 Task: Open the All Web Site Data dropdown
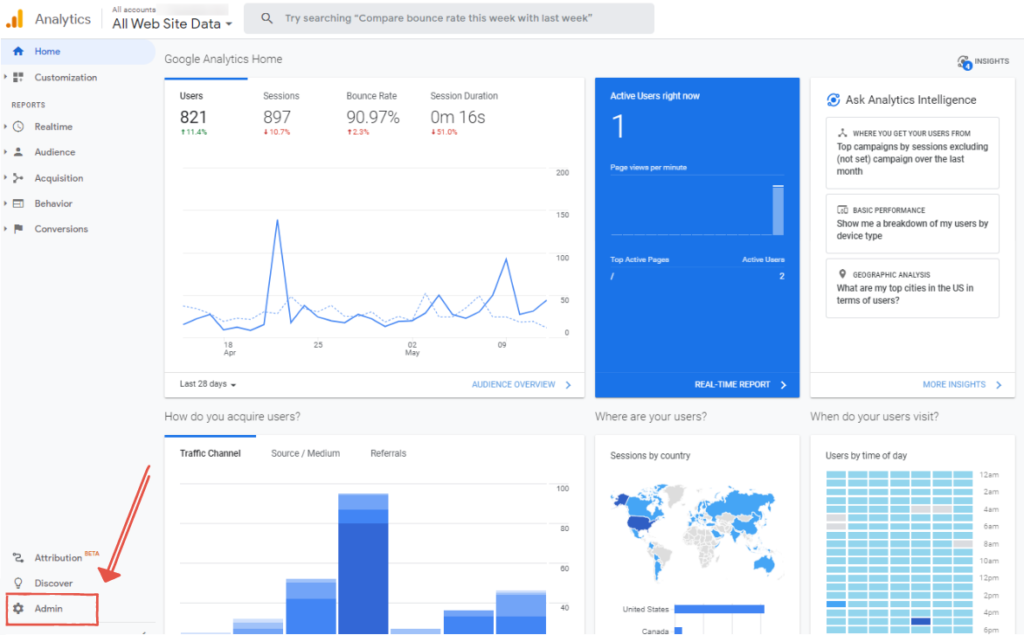(172, 23)
